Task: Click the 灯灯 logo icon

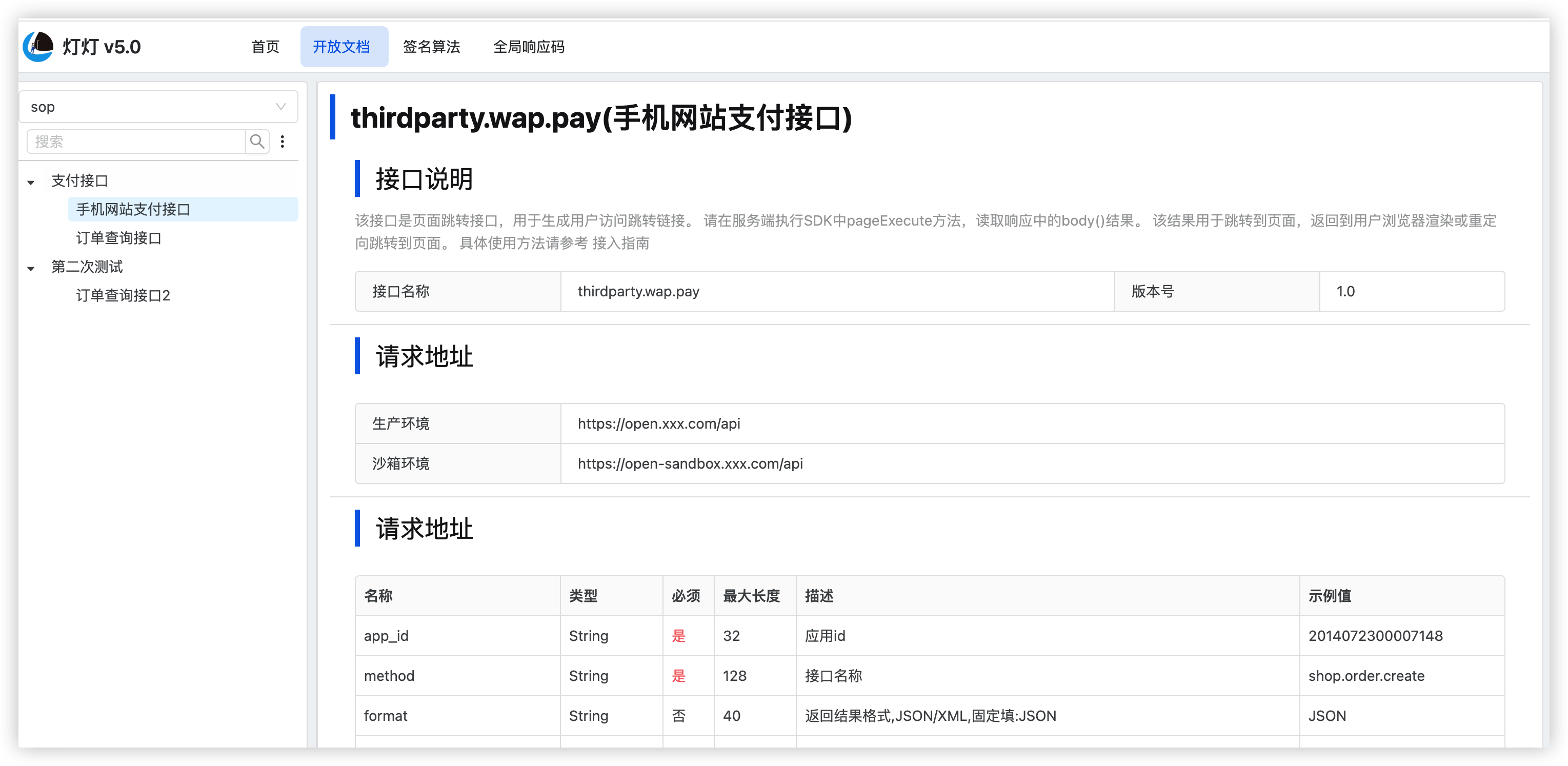Action: (x=38, y=46)
